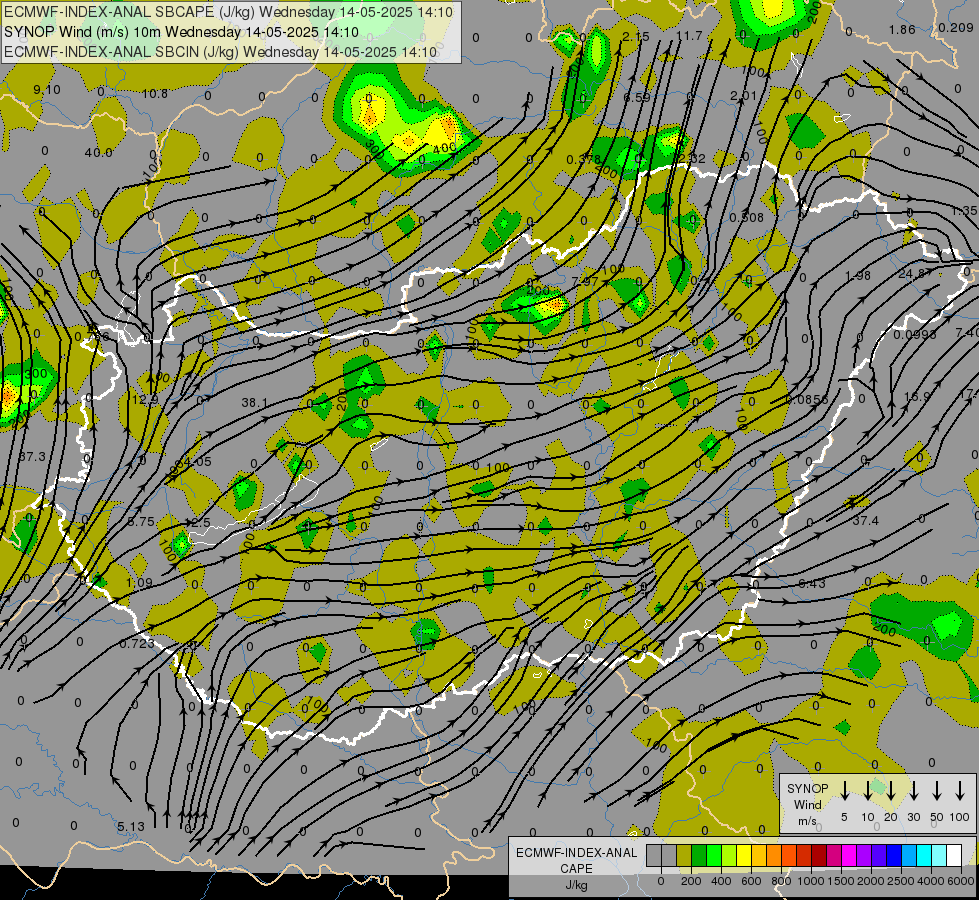This screenshot has height=900, width=979.
Task: Select the SBCAPE title line at top
Action: 229,12
